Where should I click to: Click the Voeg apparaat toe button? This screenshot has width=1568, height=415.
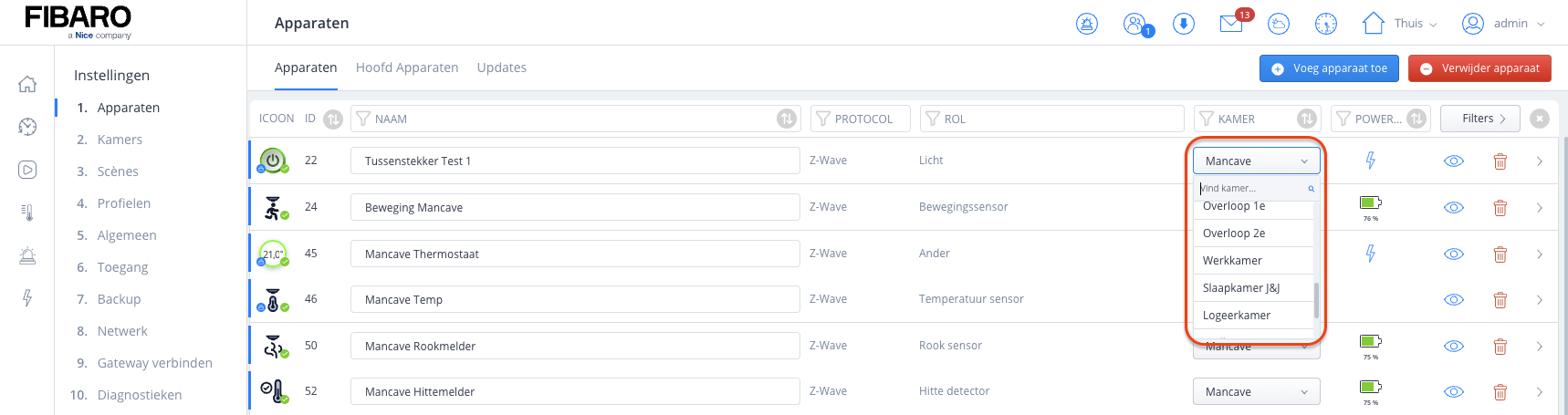[1329, 68]
